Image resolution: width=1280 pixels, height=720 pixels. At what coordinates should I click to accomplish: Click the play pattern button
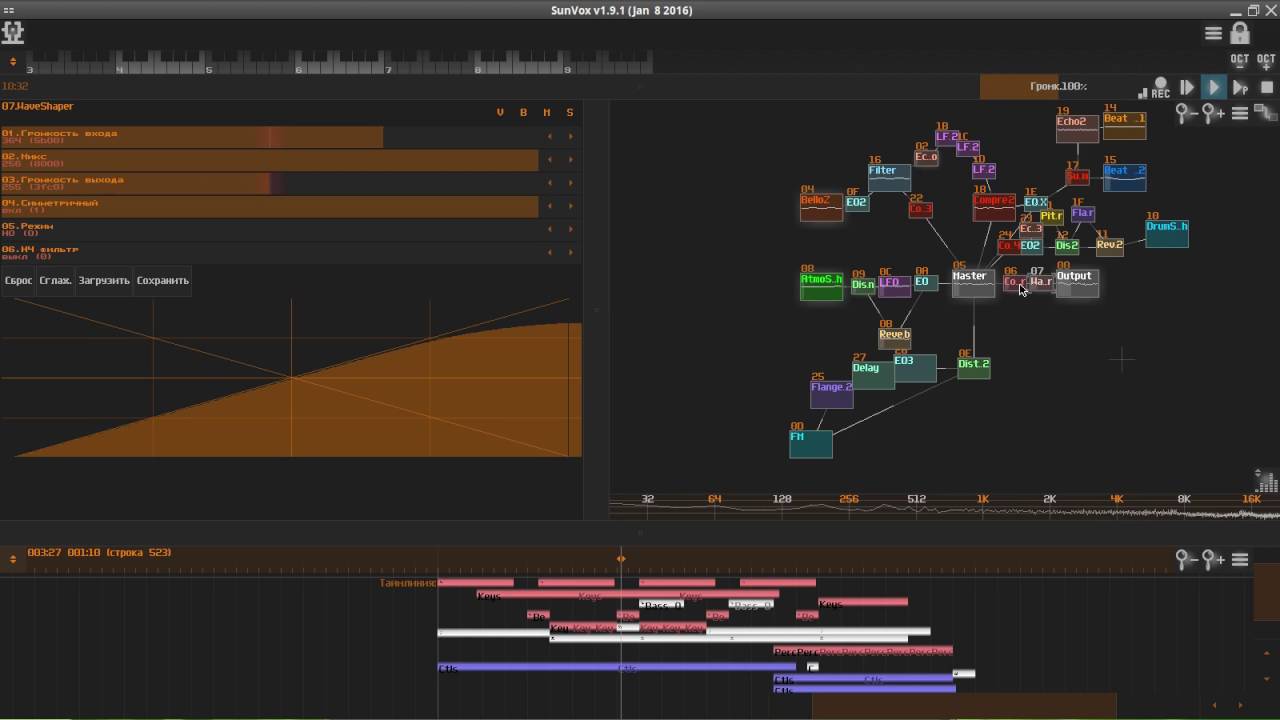(1240, 88)
